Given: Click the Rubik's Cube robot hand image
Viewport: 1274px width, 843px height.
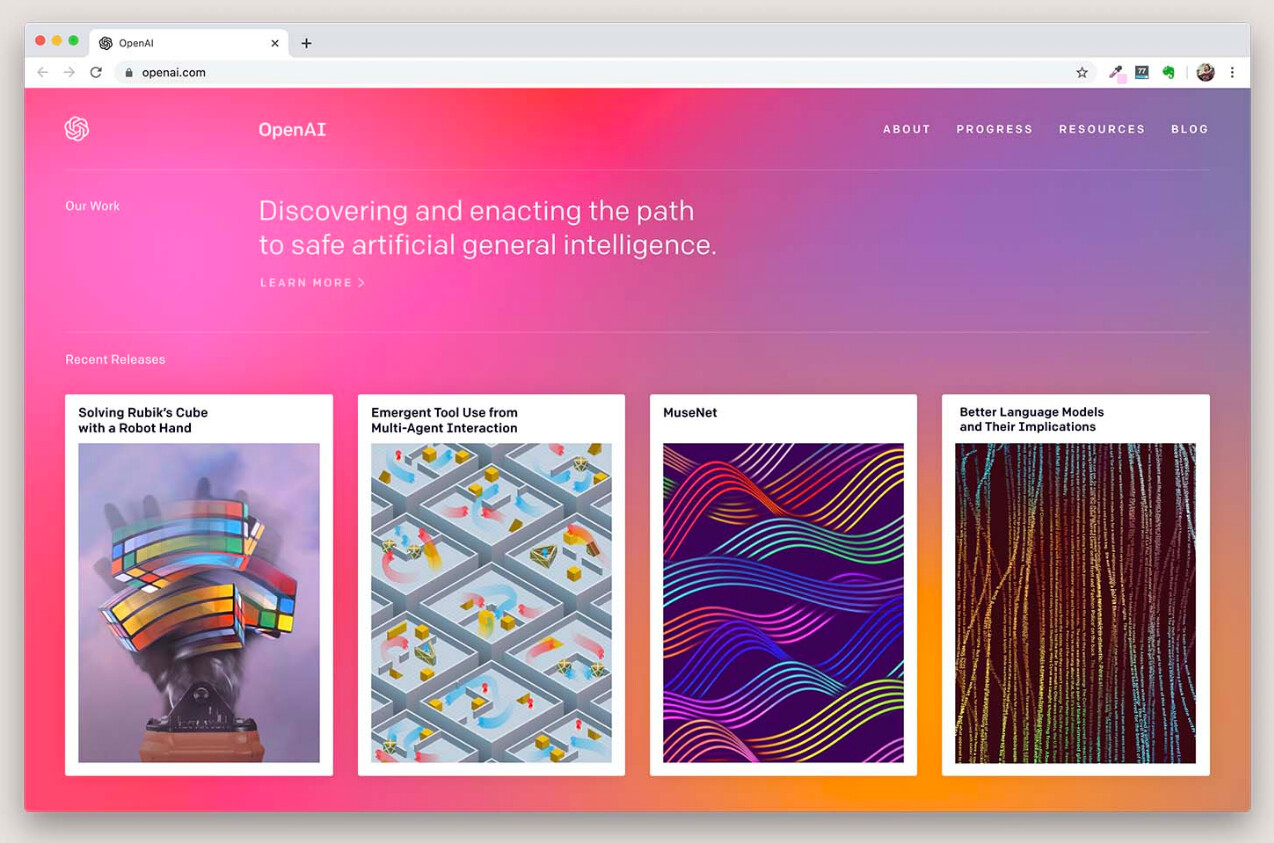Looking at the screenshot, I should point(198,602).
